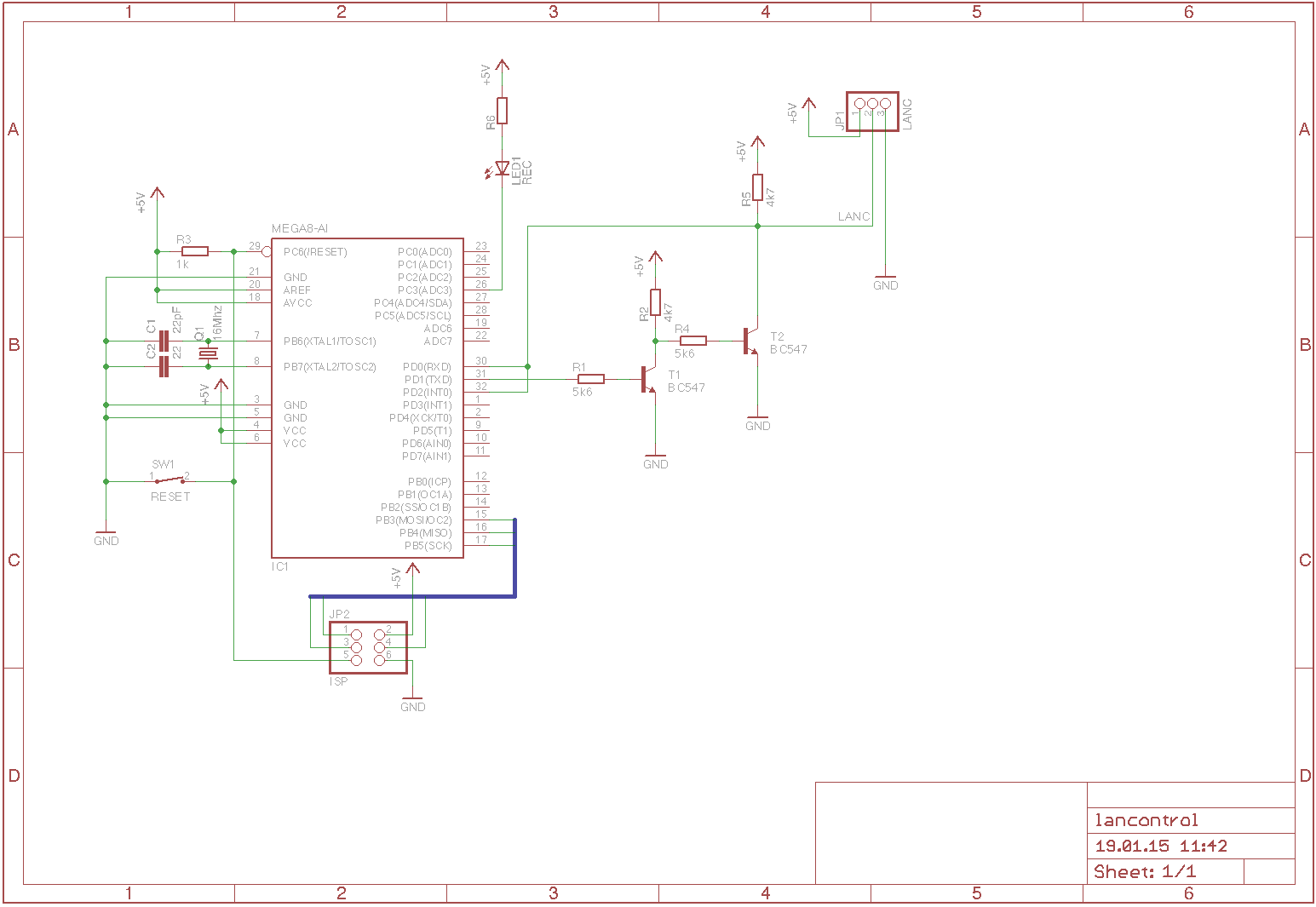
Task: Click the PD0(RXD) pin label
Action: coord(428,367)
